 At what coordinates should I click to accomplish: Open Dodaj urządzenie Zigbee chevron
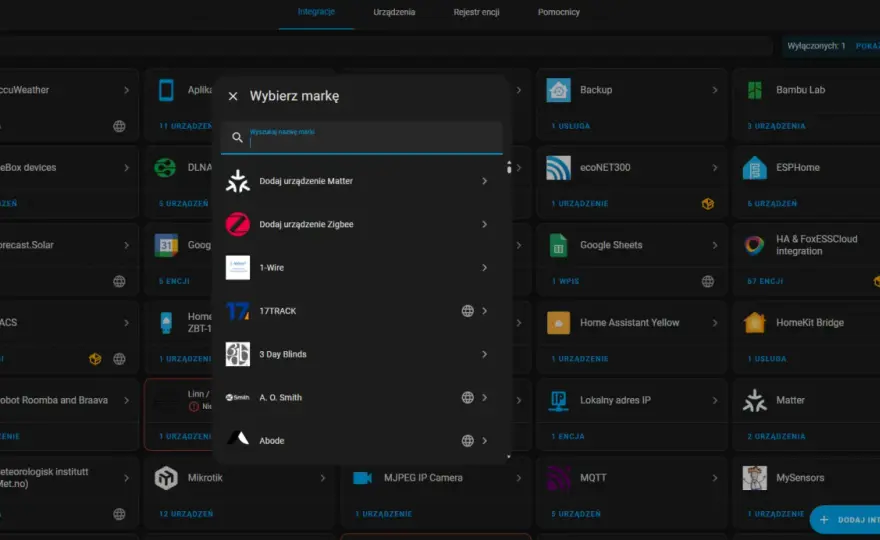484,225
